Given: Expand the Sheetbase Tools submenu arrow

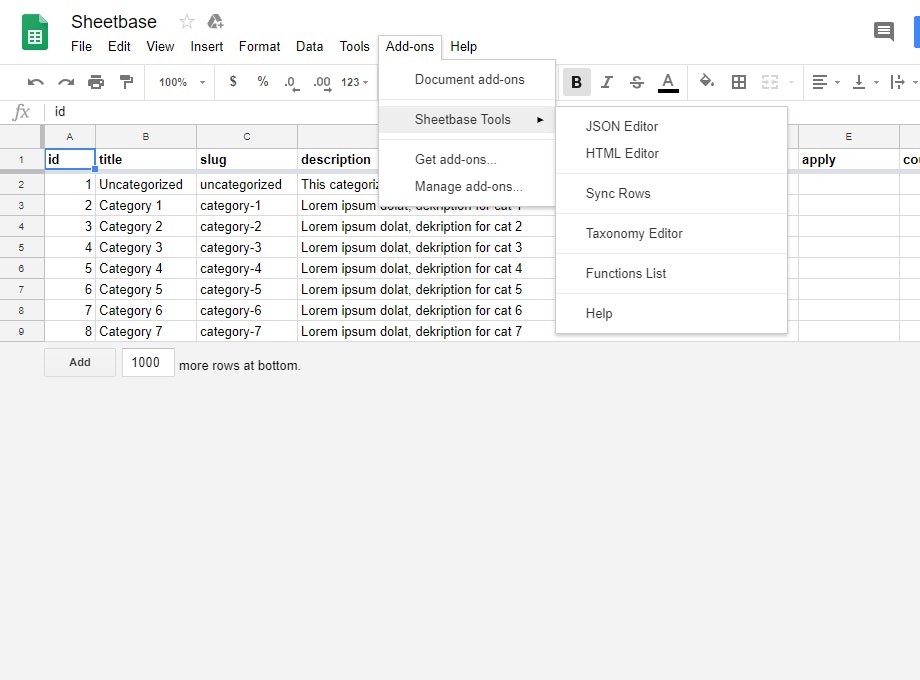Looking at the screenshot, I should 540,120.
